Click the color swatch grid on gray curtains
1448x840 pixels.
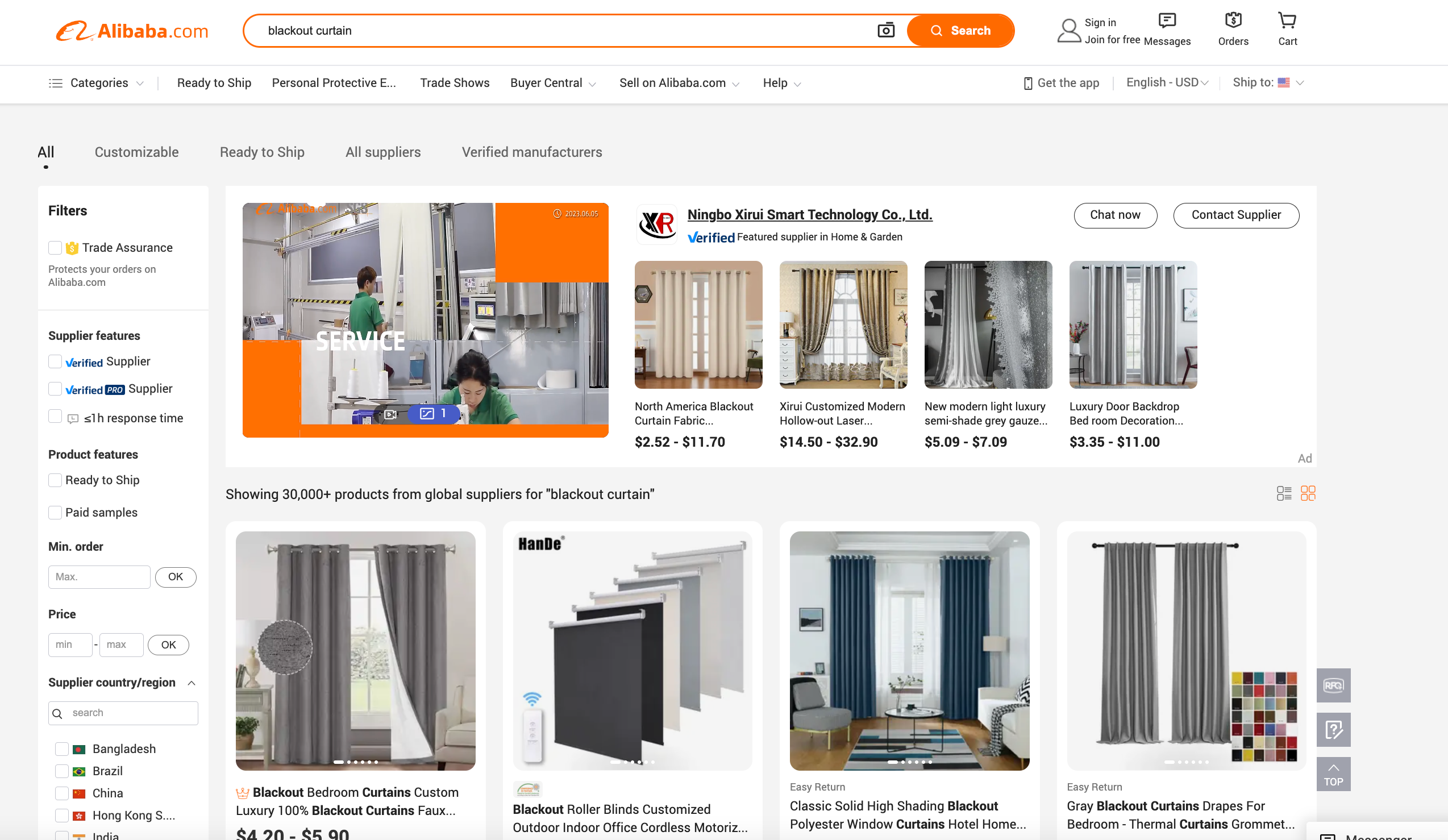tap(1264, 717)
